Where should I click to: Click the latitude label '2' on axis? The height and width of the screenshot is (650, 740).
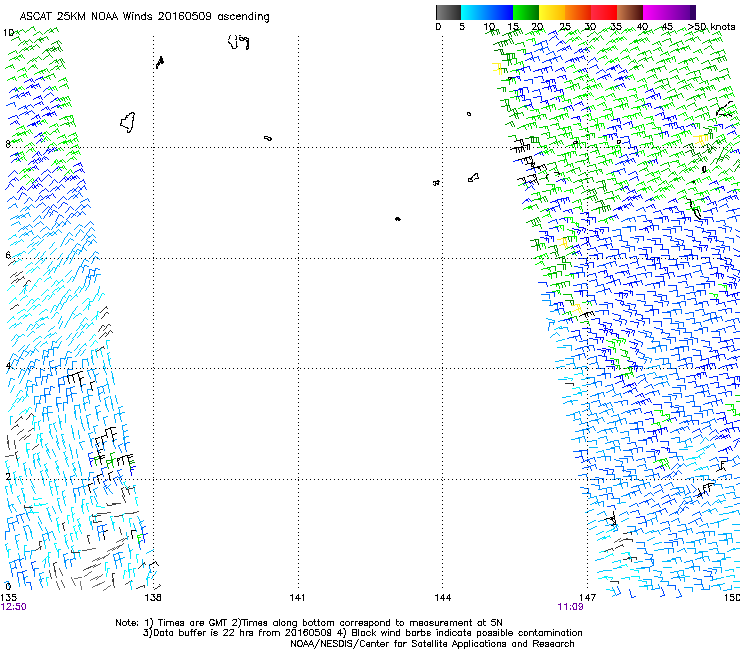click(8, 476)
